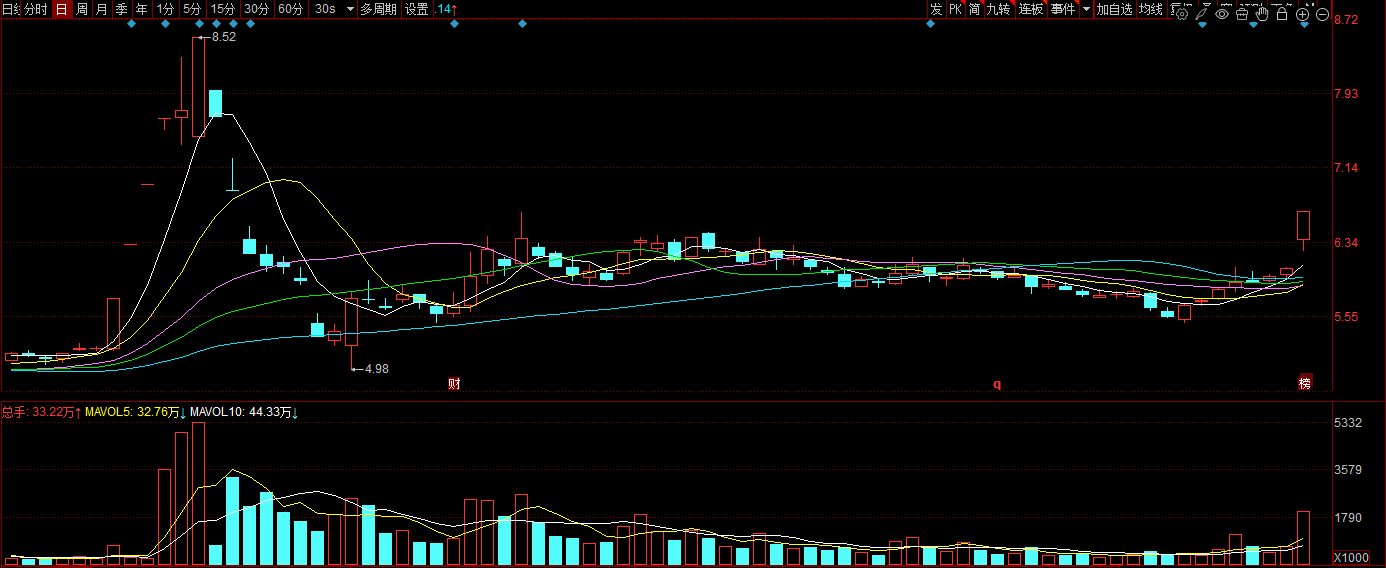Expand the 30s period dropdown arrow
1386x568 pixels.
click(x=350, y=9)
